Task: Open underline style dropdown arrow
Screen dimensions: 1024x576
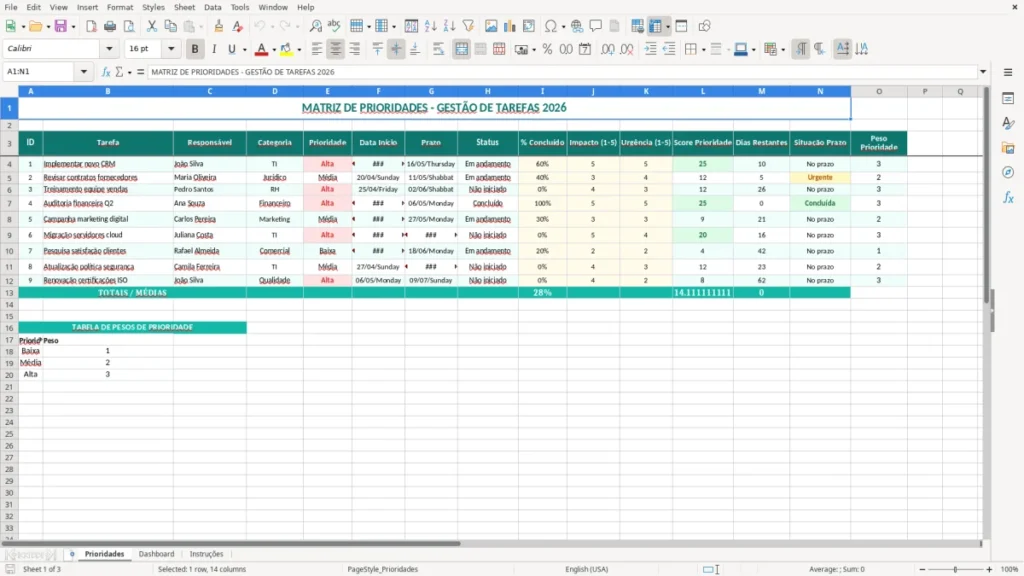Action: [x=244, y=50]
